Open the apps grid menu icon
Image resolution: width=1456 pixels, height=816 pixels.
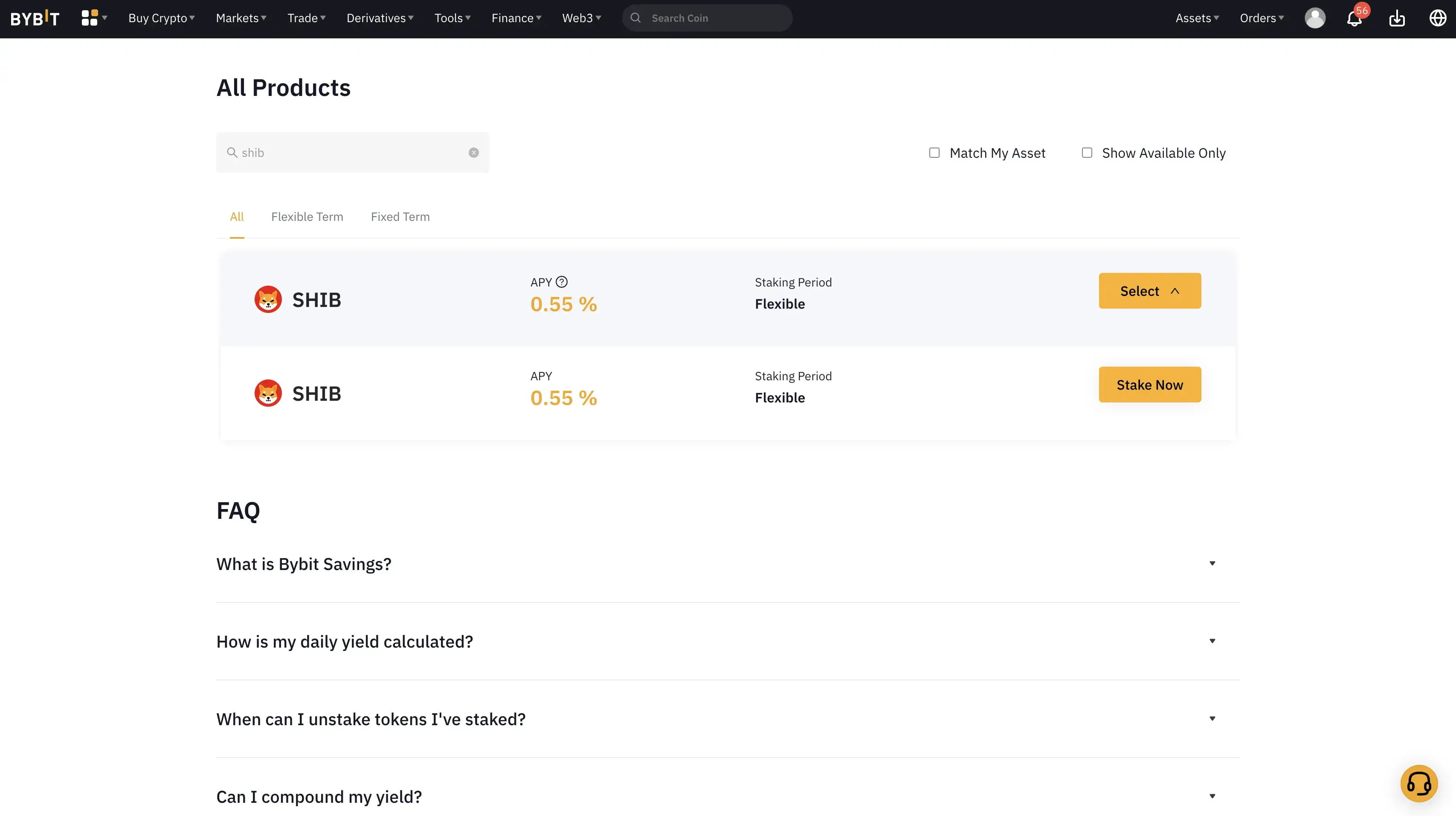[89, 18]
